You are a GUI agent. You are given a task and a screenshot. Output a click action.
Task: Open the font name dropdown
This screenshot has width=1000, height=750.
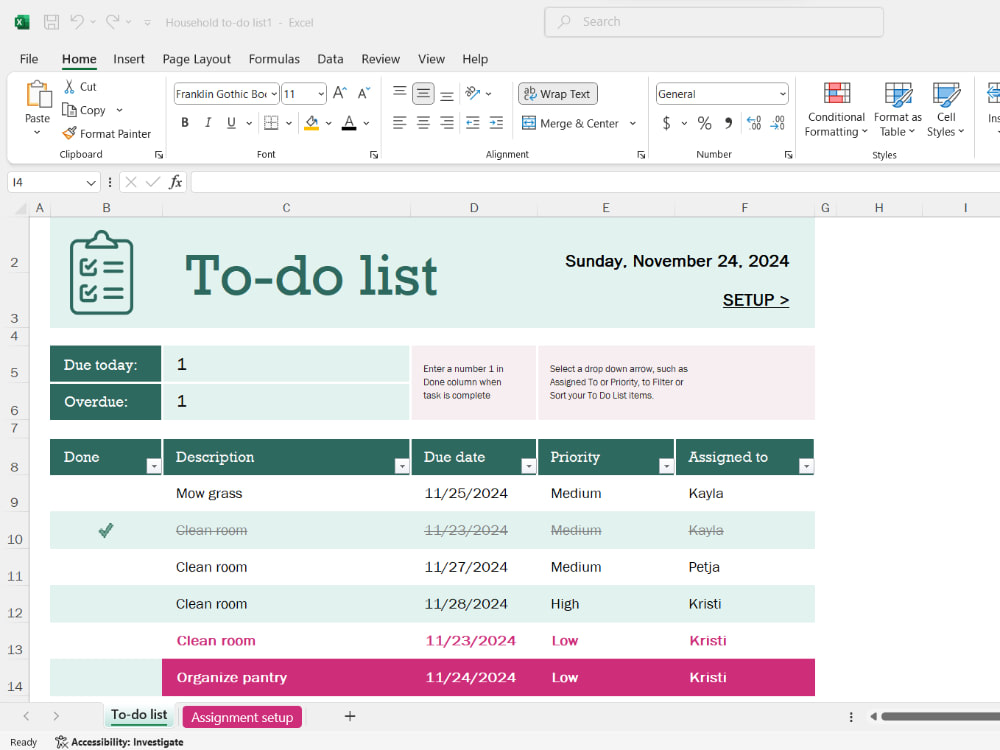274,94
